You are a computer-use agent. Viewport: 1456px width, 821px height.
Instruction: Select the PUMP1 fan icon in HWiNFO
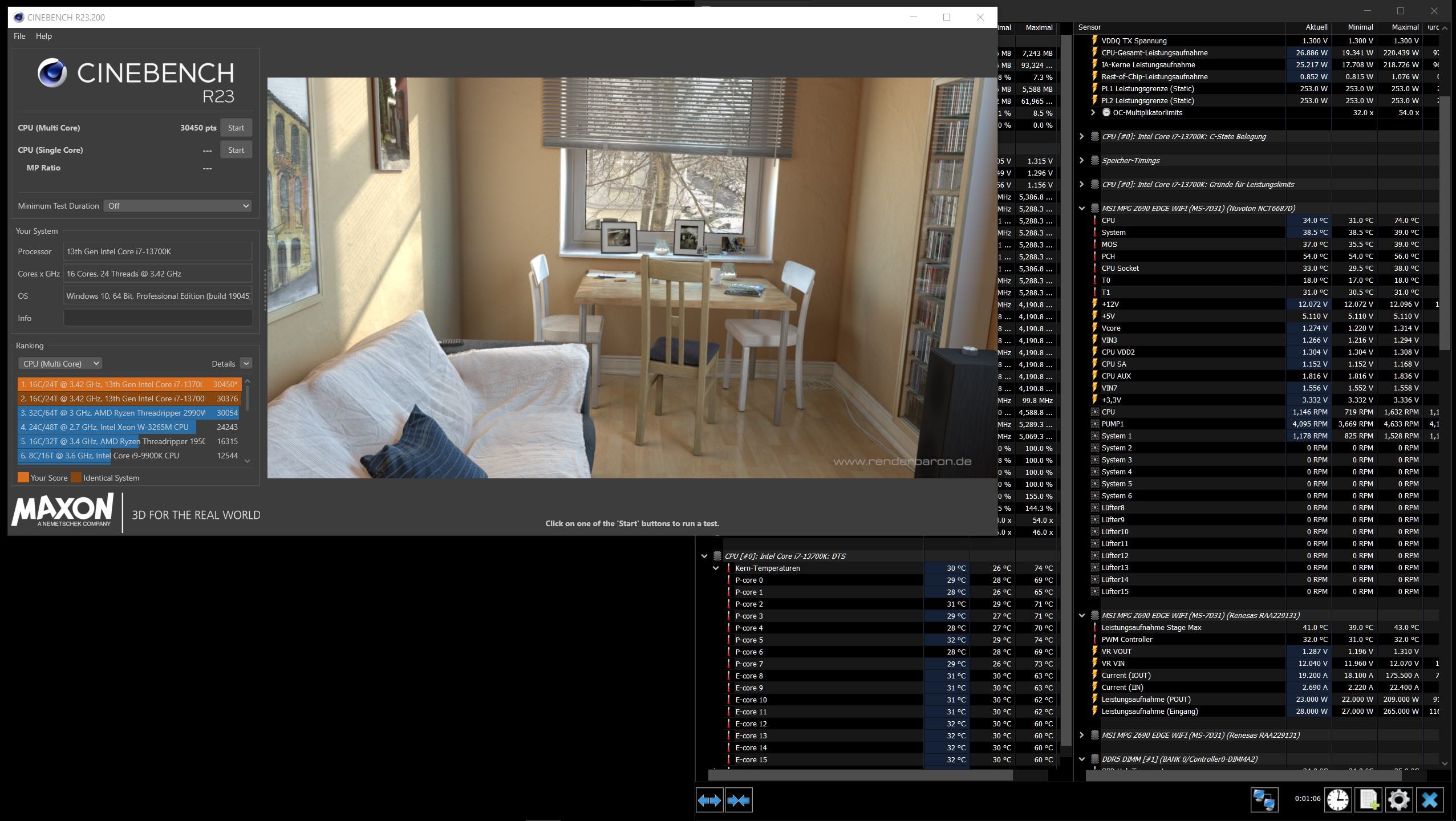coord(1095,424)
